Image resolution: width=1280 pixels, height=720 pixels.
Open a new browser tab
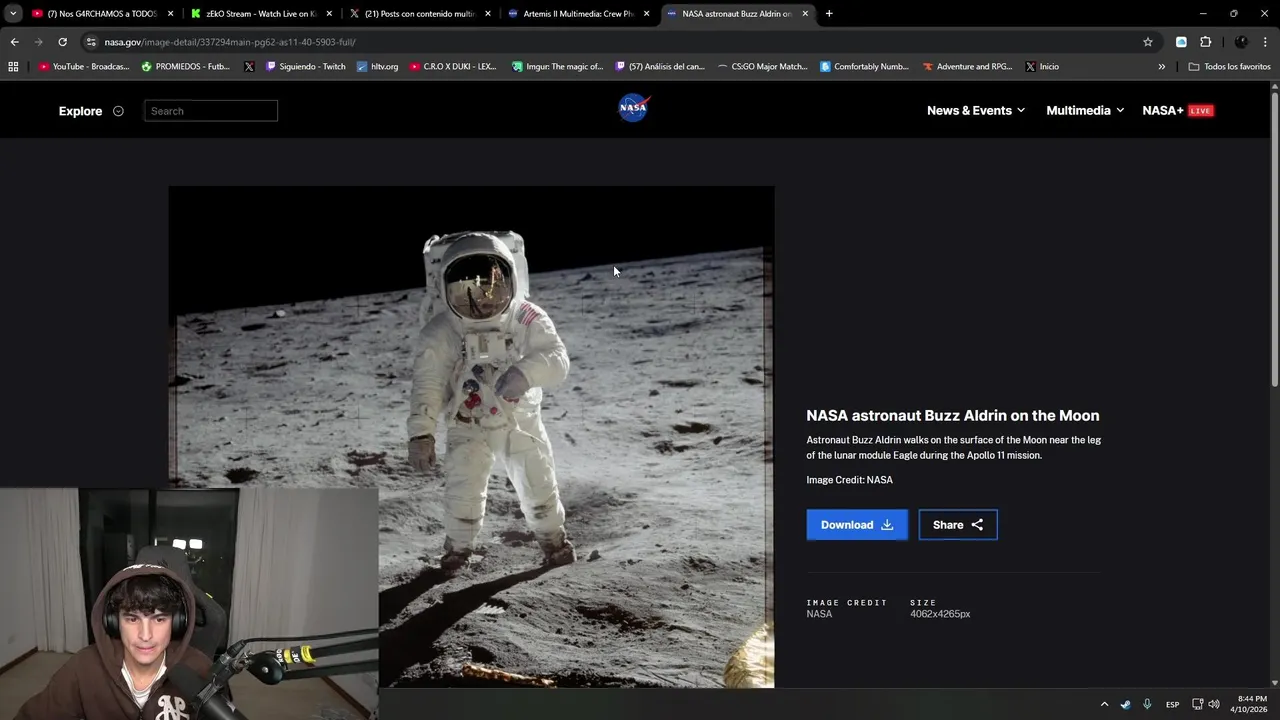tap(829, 14)
